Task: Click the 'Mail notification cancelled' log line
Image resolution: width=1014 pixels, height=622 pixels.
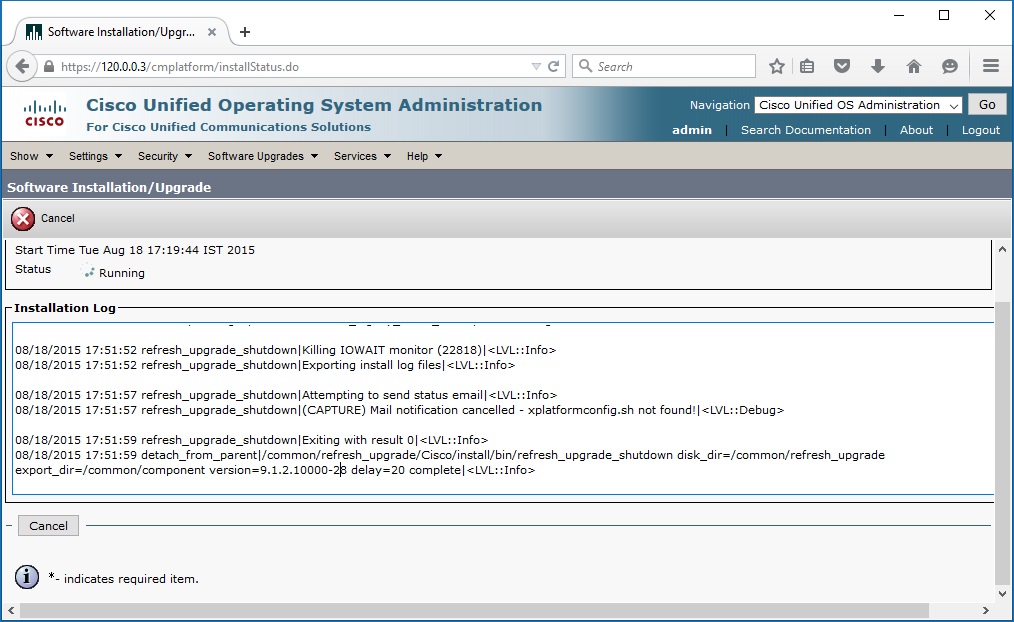Action: coord(400,410)
